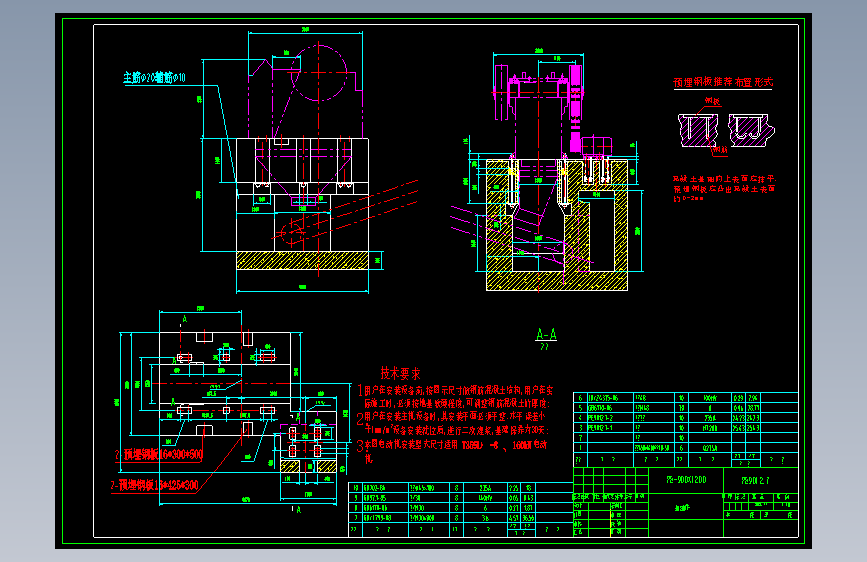Click the red concrete surface note paragraph

(x=724, y=188)
